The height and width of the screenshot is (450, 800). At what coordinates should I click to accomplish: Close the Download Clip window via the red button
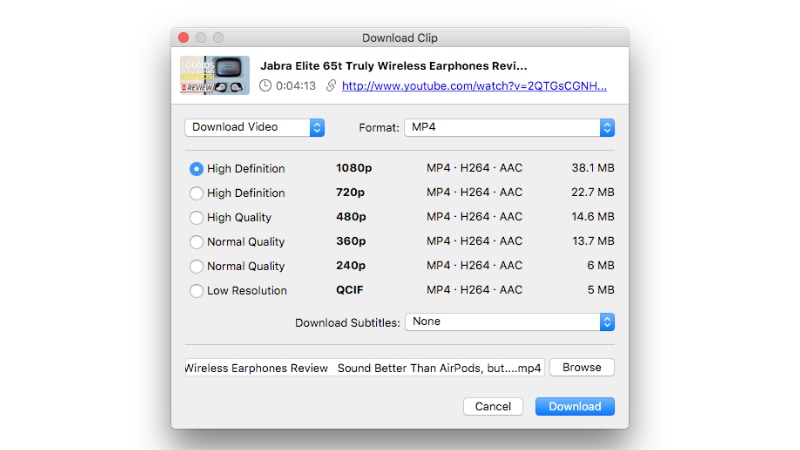point(184,37)
